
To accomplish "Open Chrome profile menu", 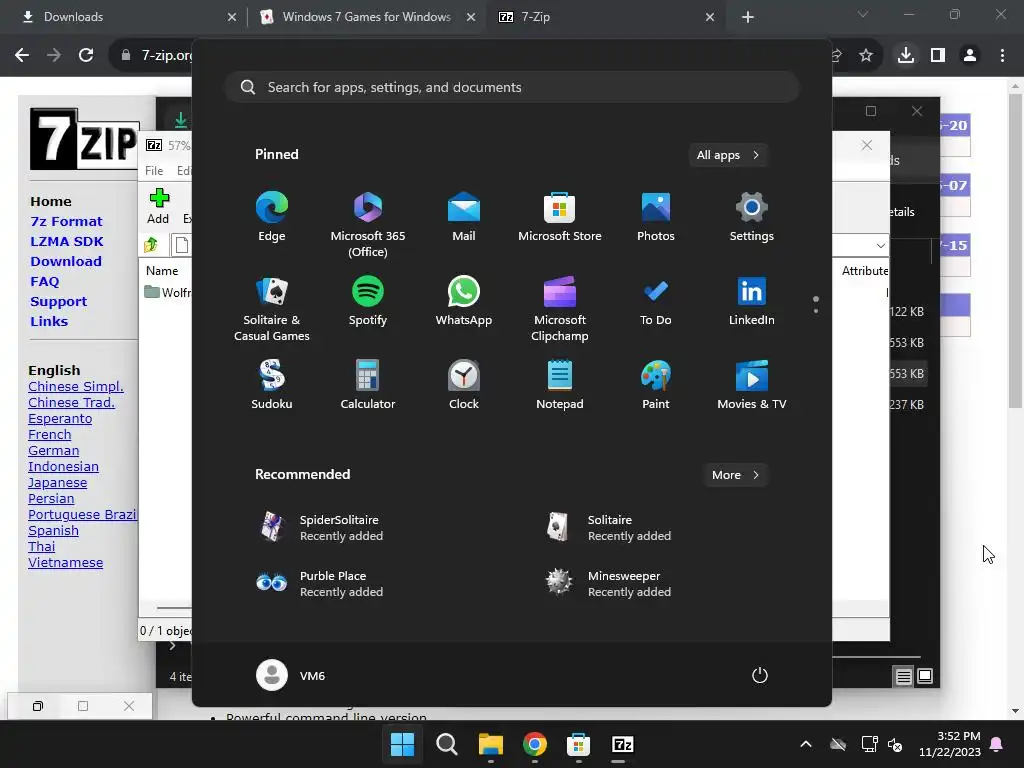I will pyautogui.click(x=970, y=56).
